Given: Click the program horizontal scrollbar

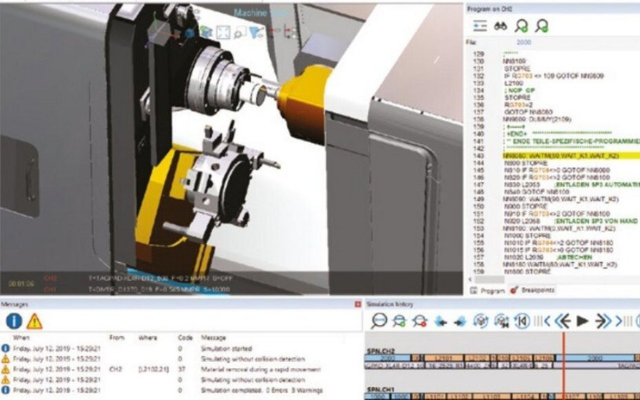Looking at the screenshot, I should [x=489, y=280].
